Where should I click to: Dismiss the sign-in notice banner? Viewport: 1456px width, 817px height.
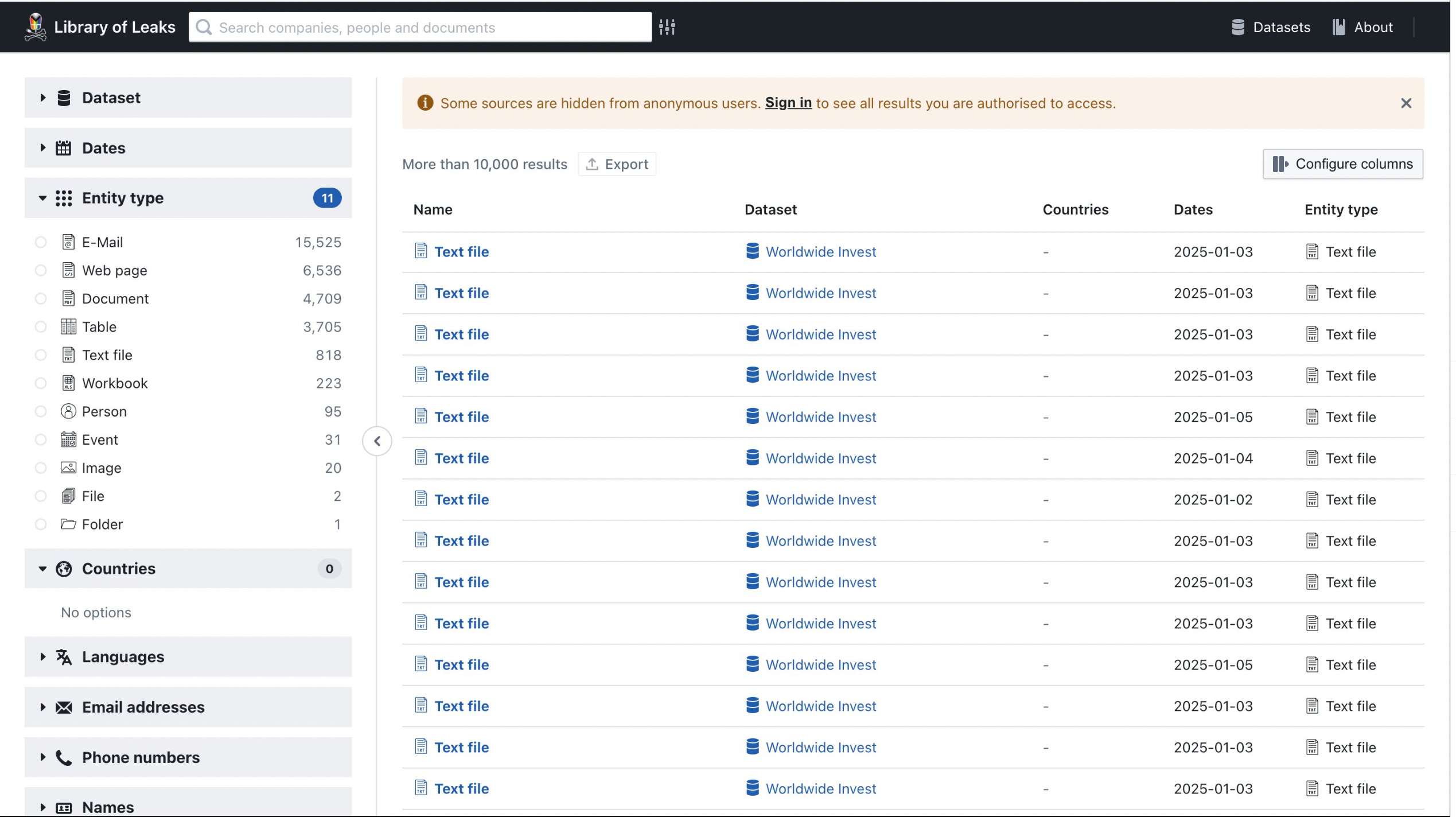click(x=1406, y=103)
